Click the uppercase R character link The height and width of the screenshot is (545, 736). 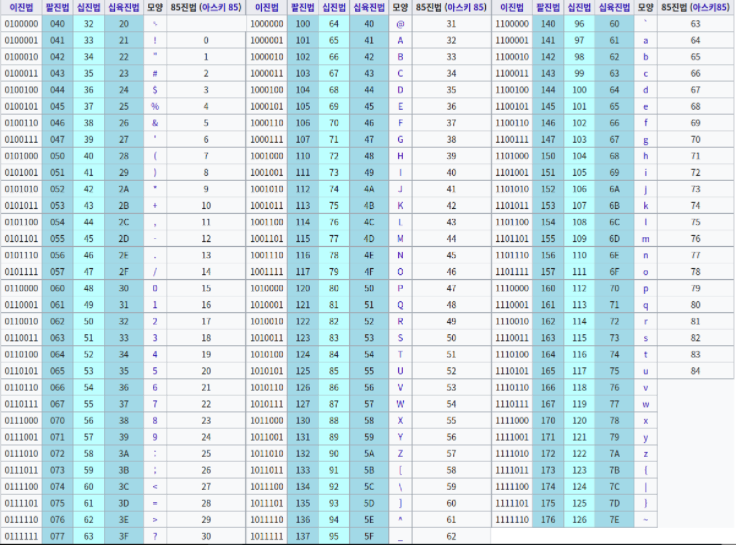(x=400, y=322)
